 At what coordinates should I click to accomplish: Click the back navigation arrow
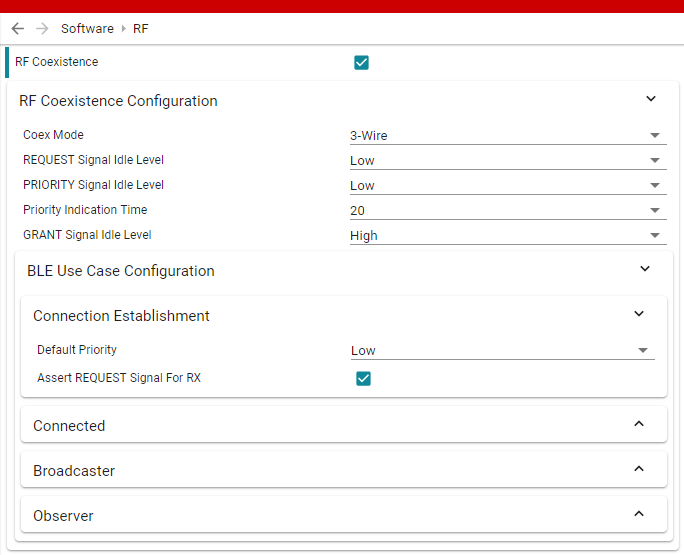[17, 28]
